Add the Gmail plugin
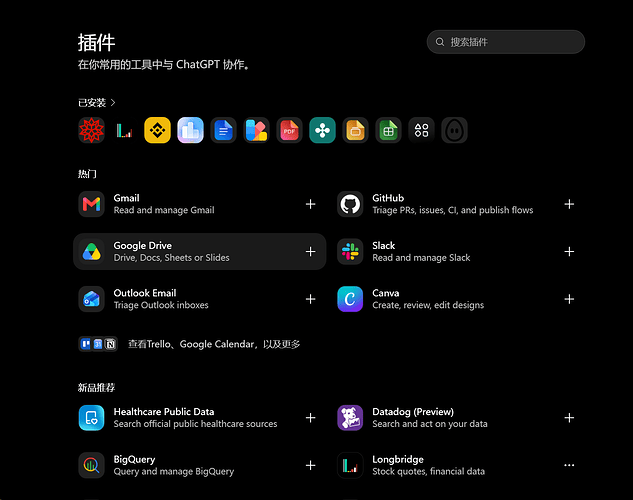Image resolution: width=633 pixels, height=500 pixels. [310, 204]
